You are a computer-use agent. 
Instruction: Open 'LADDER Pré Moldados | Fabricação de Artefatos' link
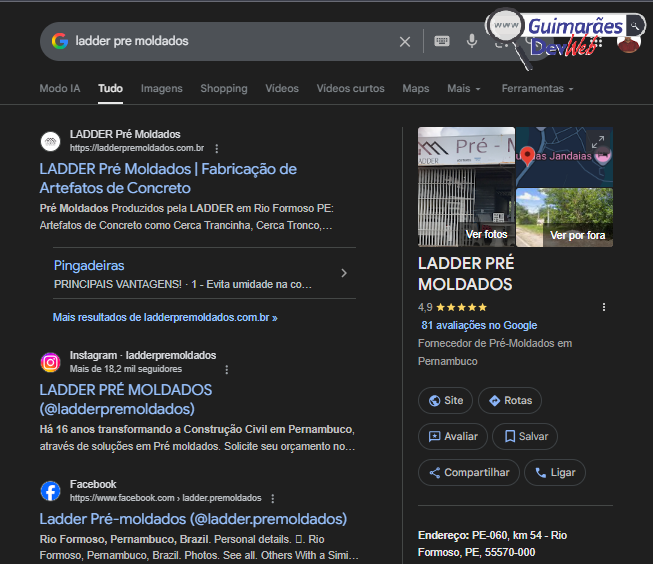click(168, 178)
